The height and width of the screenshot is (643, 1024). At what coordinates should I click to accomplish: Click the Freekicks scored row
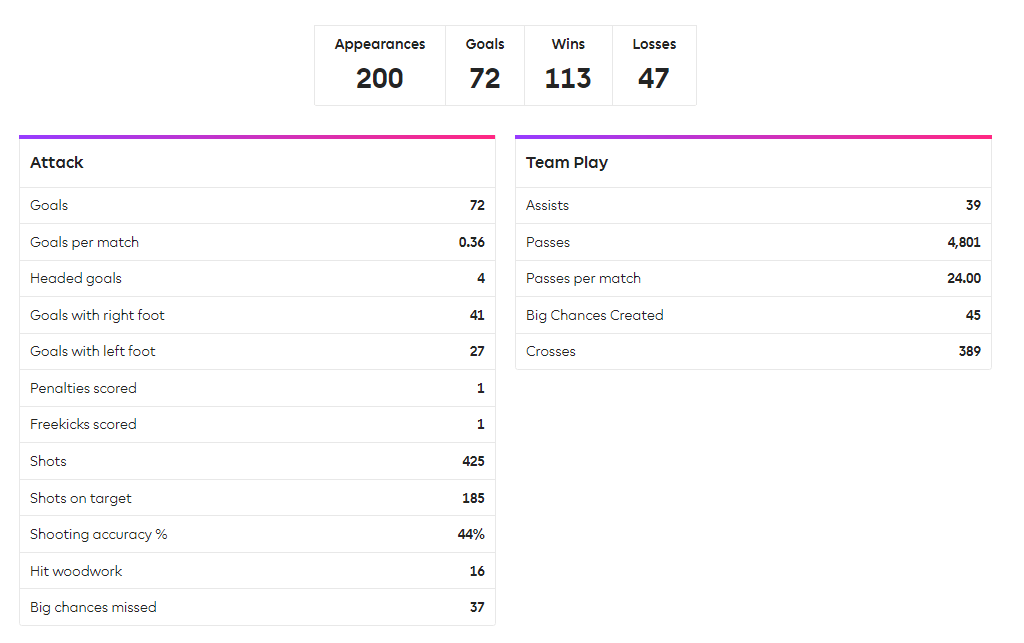(257, 424)
